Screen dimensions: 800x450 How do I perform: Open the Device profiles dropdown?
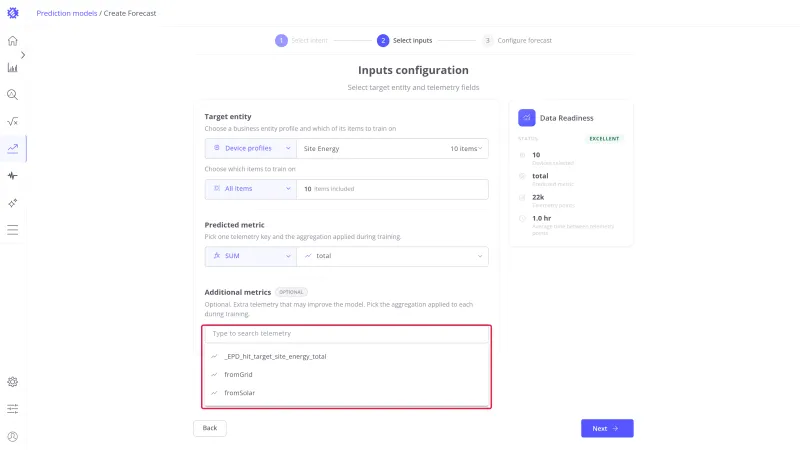pyautogui.click(x=251, y=148)
